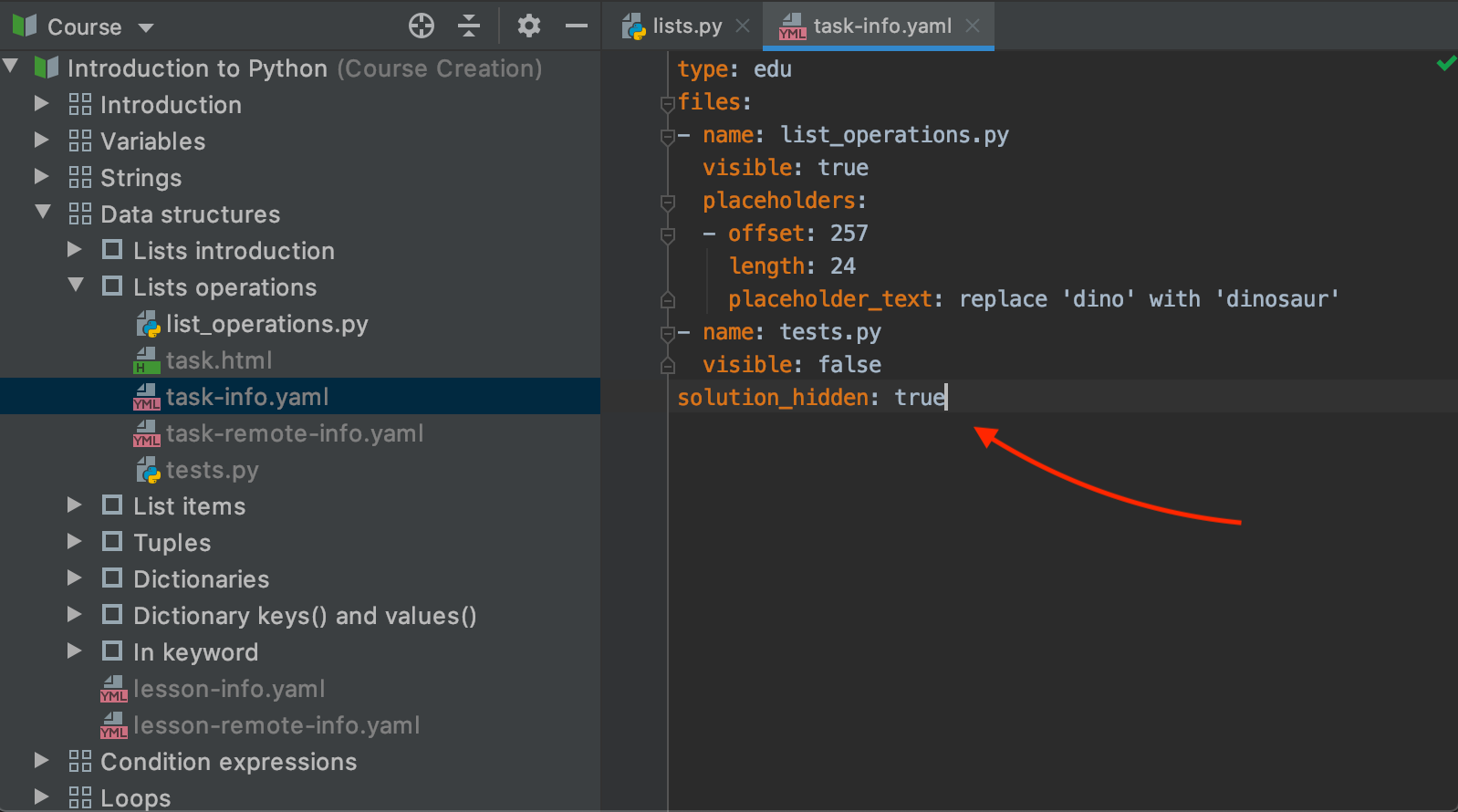Hide the Course panel with the minus icon

click(577, 26)
